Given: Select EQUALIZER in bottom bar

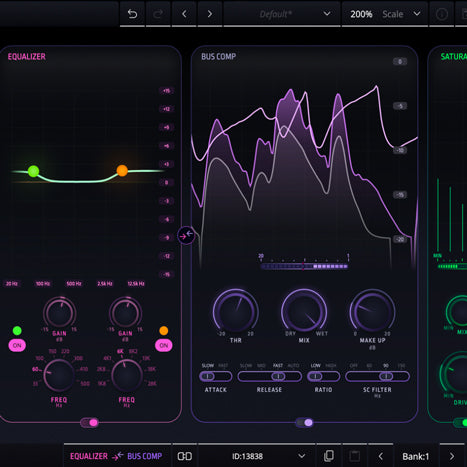Looking at the screenshot, I should [x=89, y=456].
